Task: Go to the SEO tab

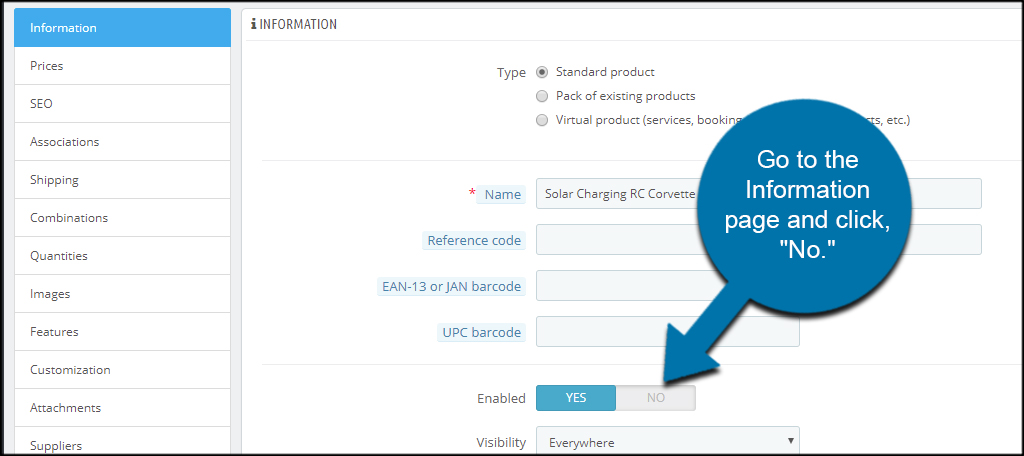Action: (x=122, y=104)
